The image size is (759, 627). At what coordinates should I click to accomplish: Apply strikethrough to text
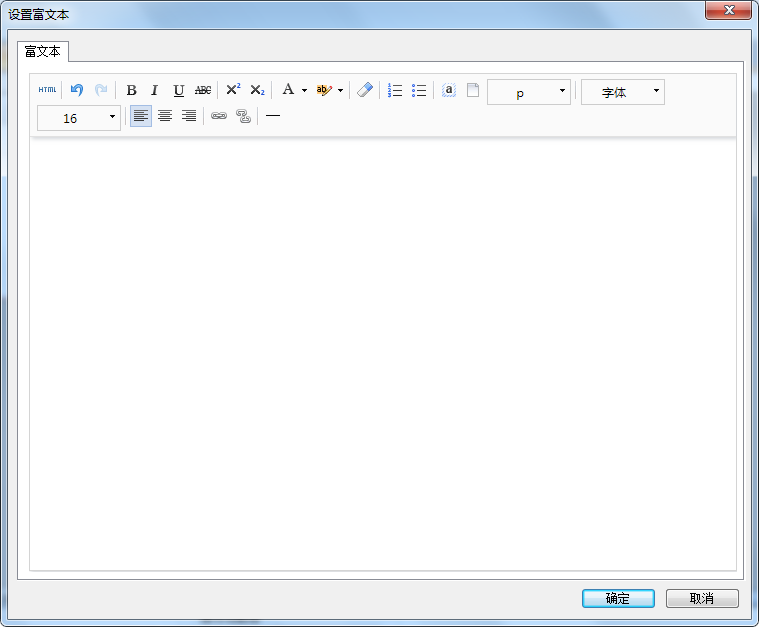(203, 90)
